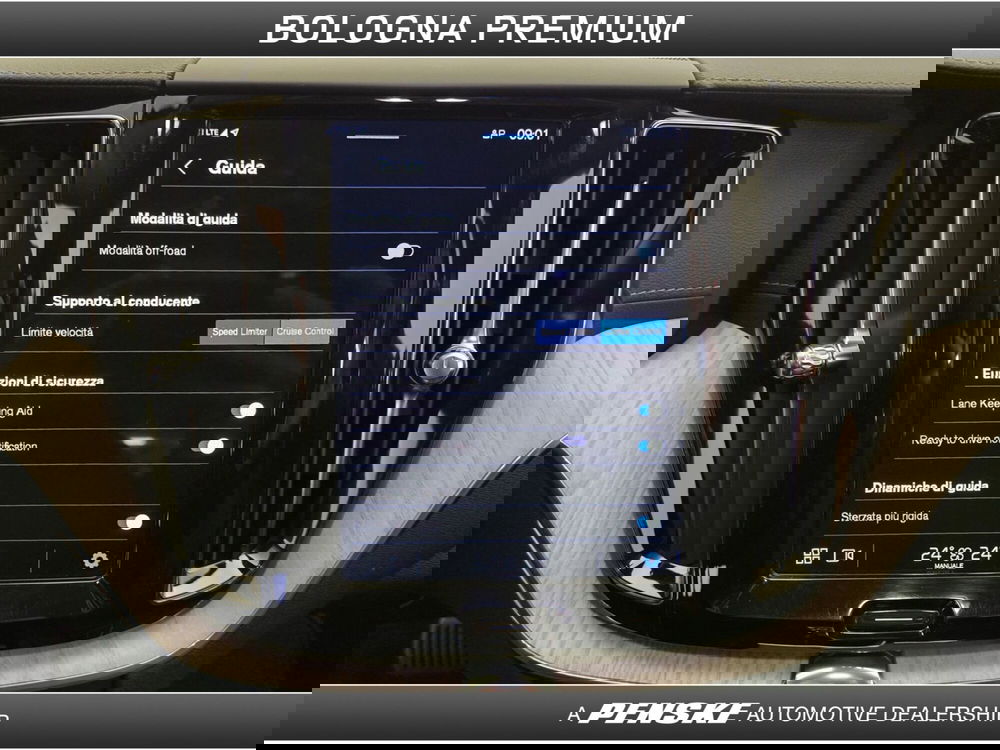Image resolution: width=1000 pixels, height=750 pixels.
Task: Tap the location arrow status icon
Action: click(232, 132)
